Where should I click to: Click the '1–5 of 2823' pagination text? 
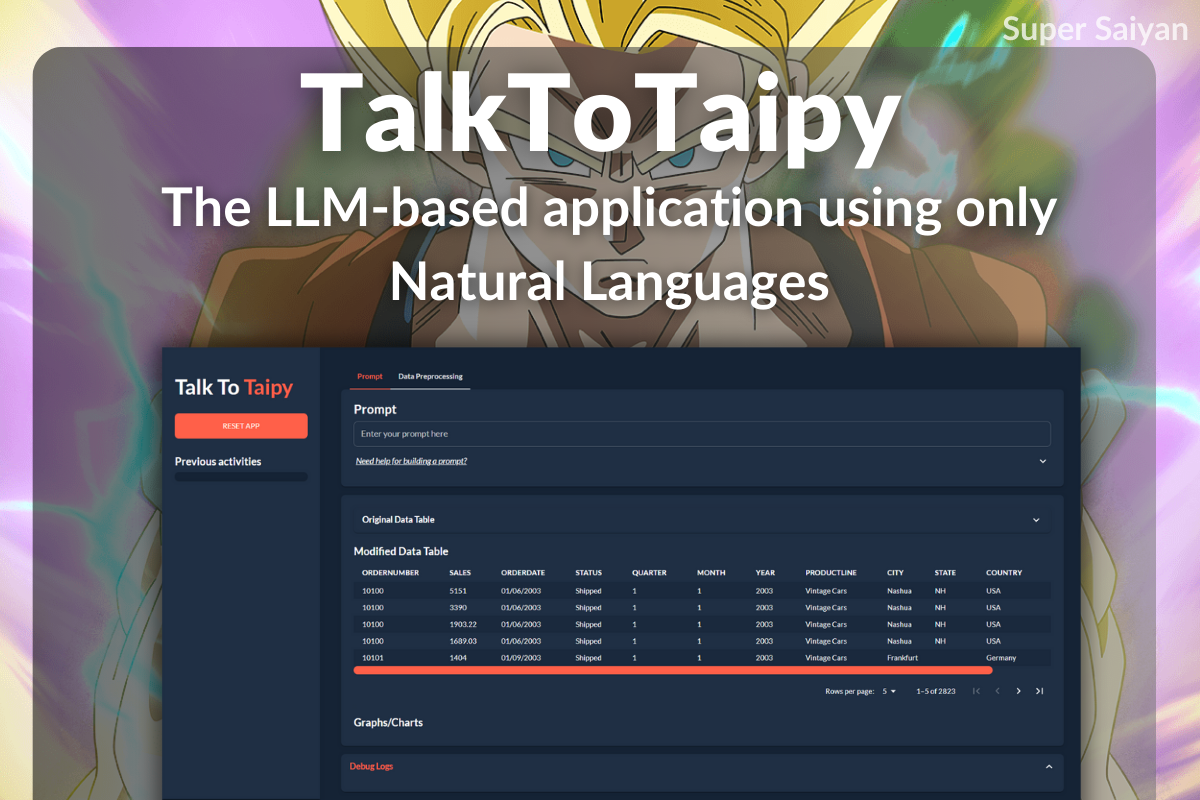pyautogui.click(x=936, y=691)
